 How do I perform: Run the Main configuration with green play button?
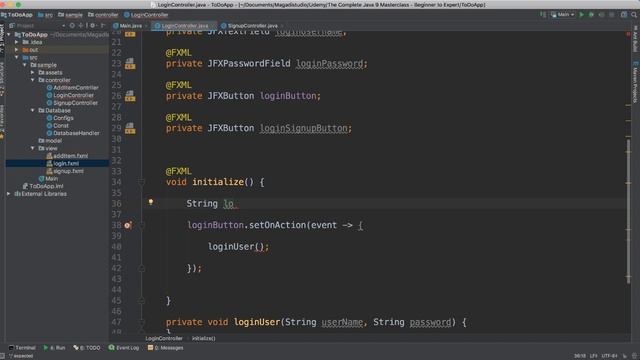[582, 15]
